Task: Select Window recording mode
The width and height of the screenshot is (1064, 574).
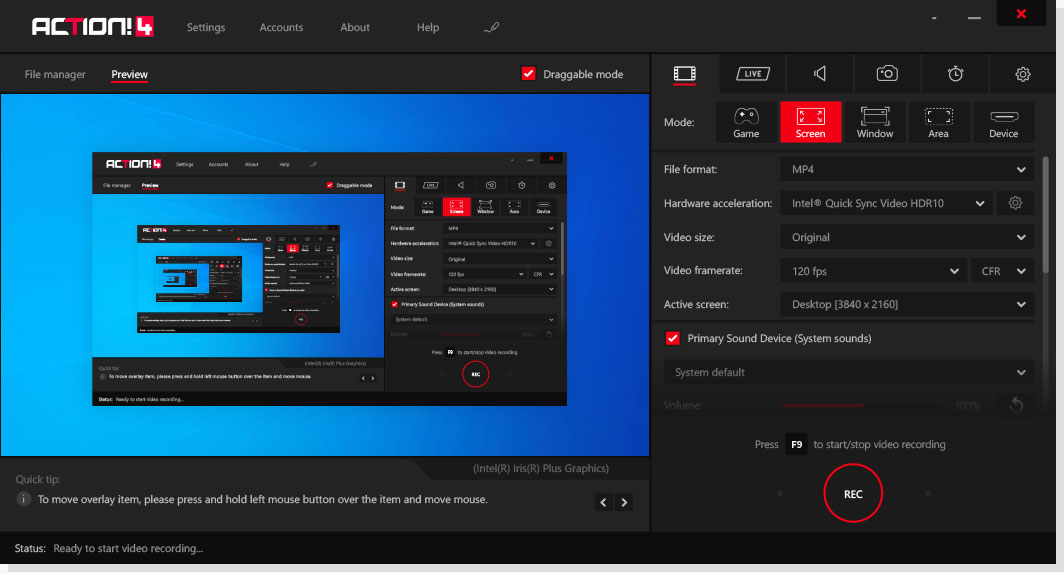Action: tap(875, 122)
